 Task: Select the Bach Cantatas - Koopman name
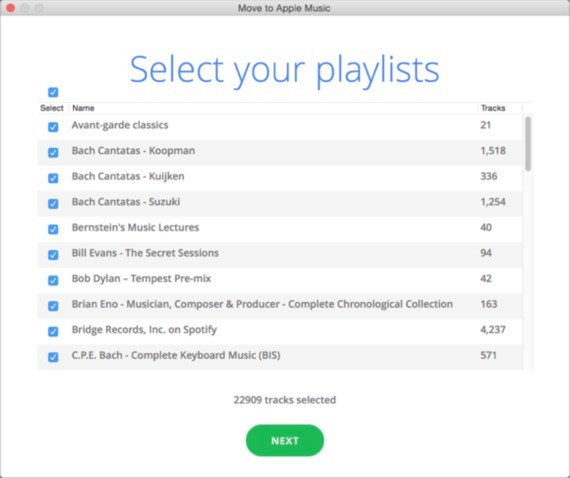133,150
